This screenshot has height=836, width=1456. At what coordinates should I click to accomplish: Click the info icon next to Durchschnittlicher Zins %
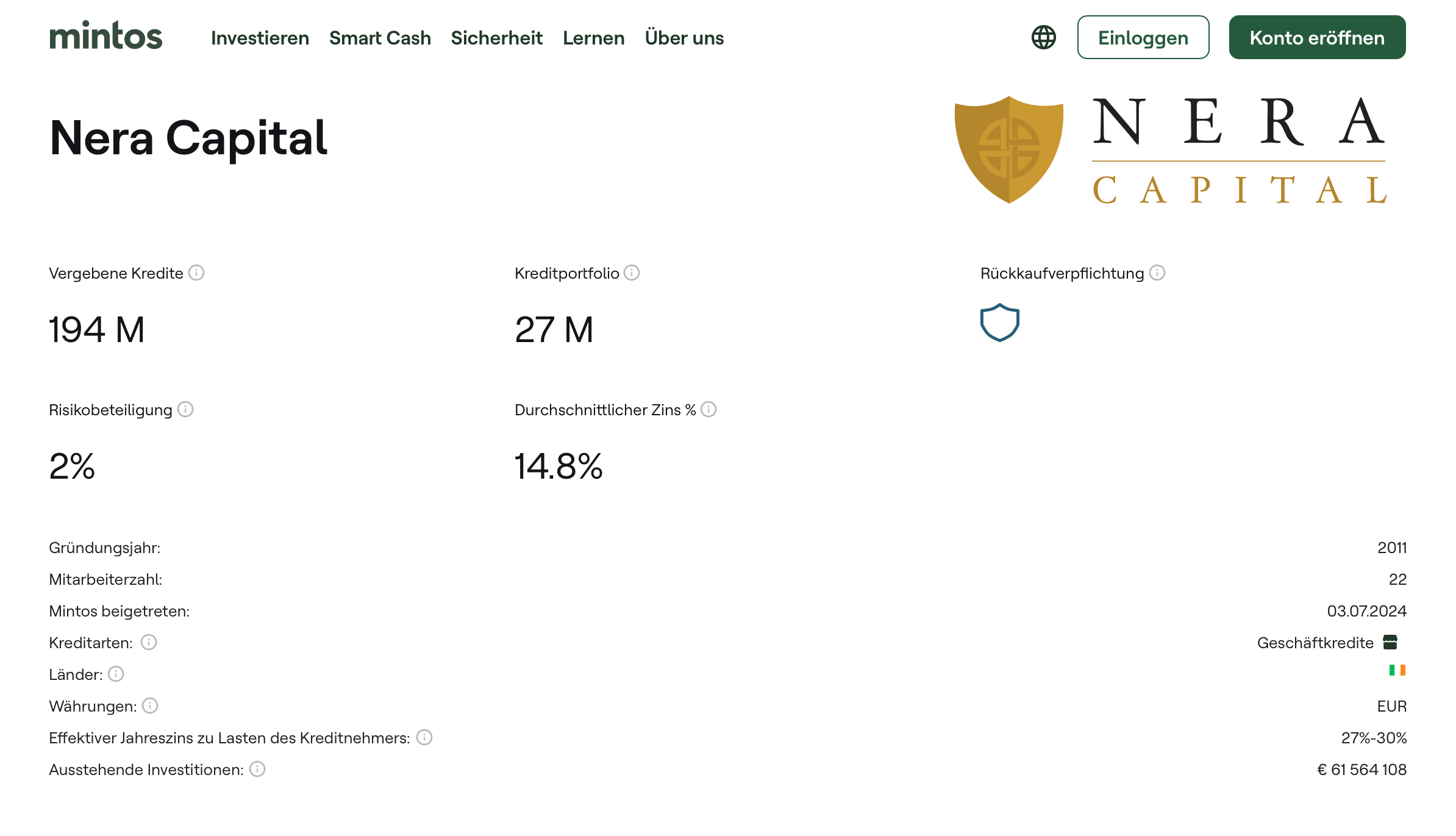coord(708,409)
